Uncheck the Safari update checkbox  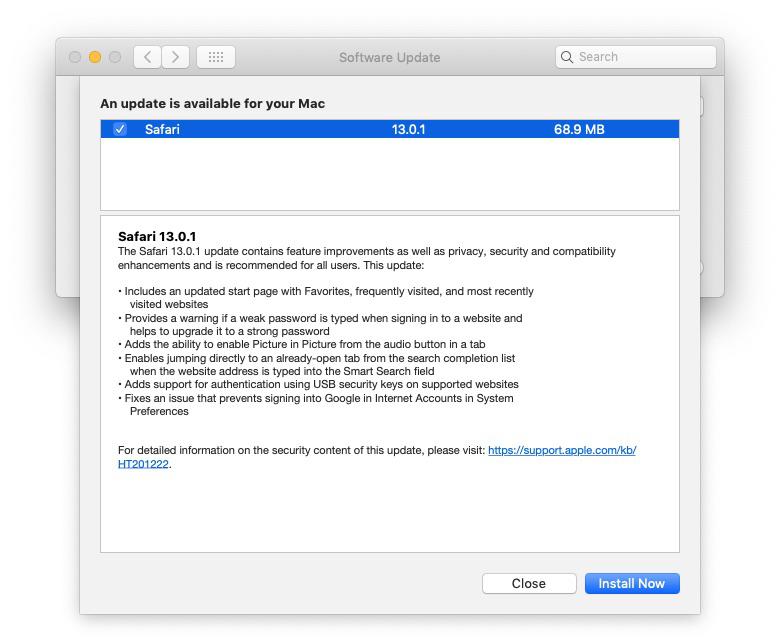[x=120, y=129]
